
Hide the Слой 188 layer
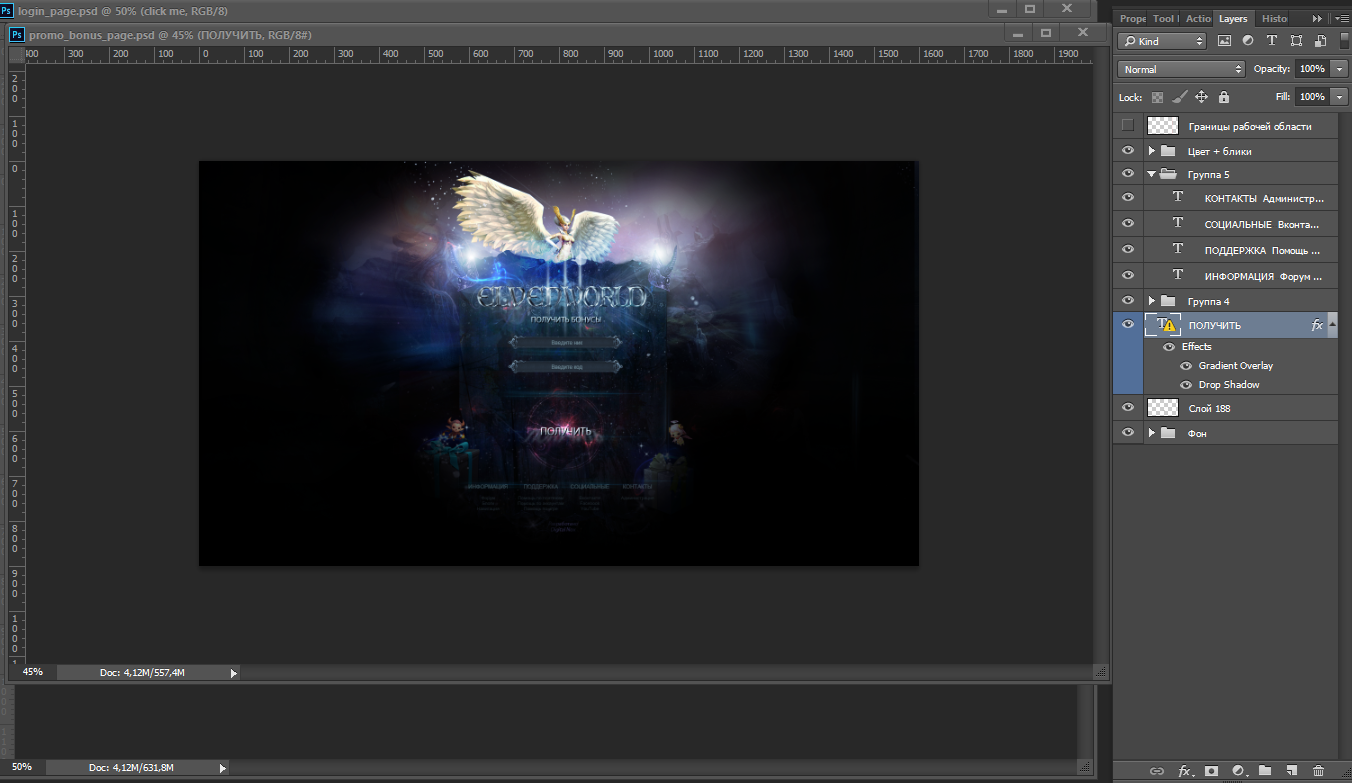click(x=1128, y=408)
